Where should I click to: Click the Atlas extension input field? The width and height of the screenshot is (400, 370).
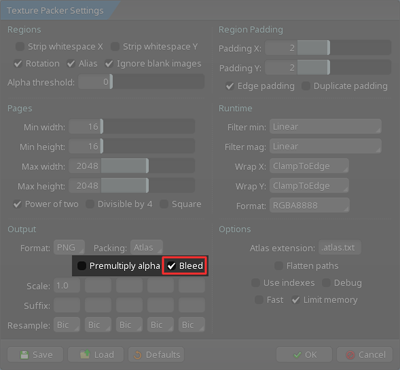pyautogui.click(x=340, y=248)
